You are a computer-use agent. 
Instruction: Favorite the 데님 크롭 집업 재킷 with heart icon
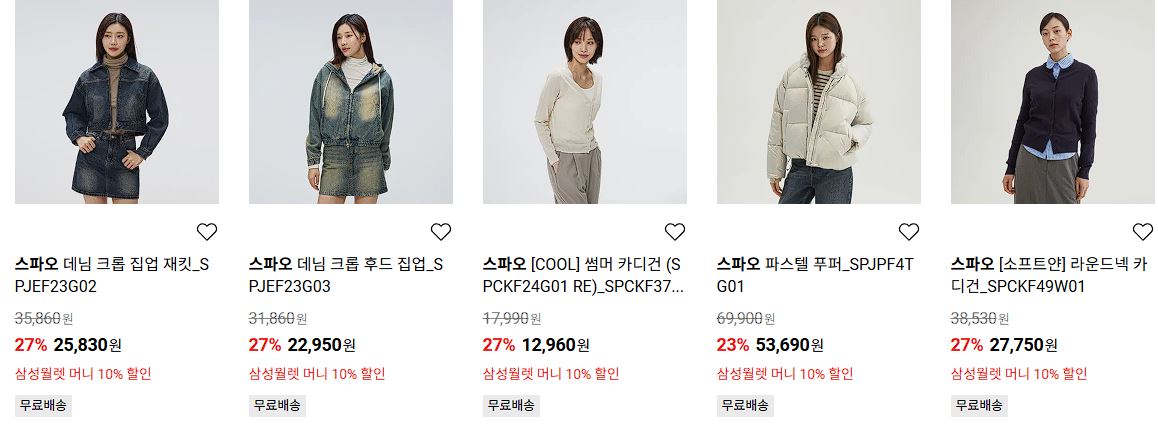click(207, 232)
